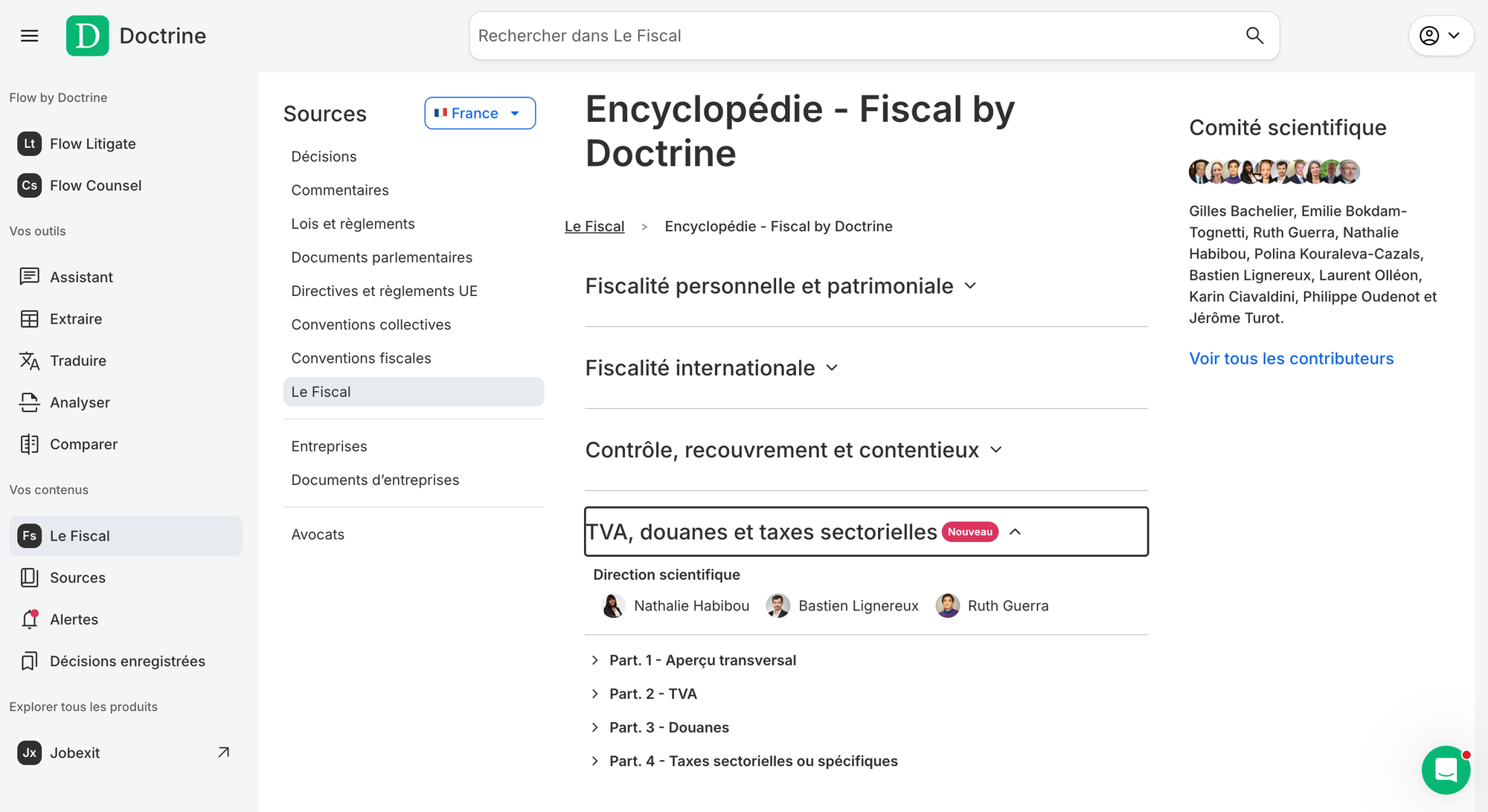The image size is (1488, 812).
Task: Select Entreprises source
Action: click(329, 446)
